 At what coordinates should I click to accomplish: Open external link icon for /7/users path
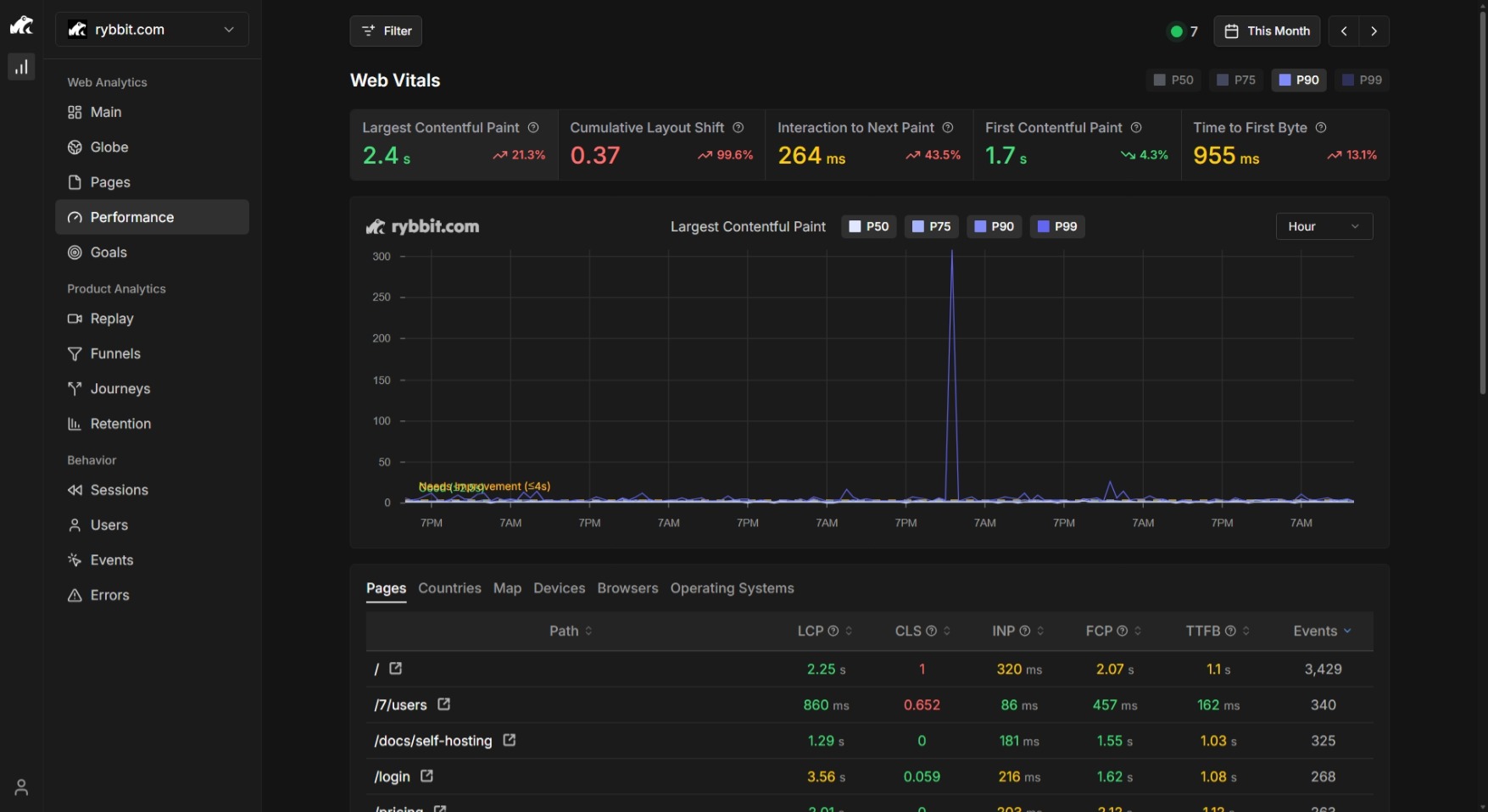443,704
